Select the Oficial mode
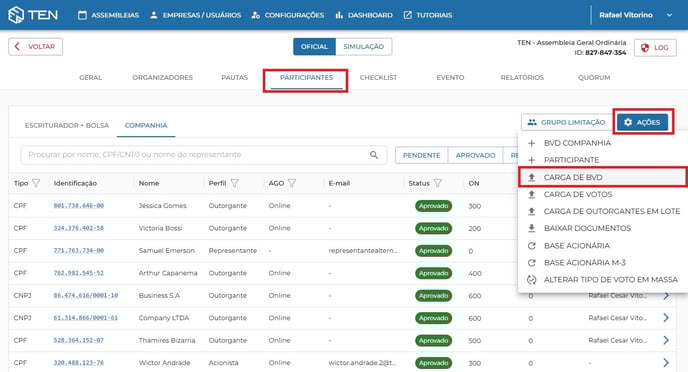688x372 pixels. (x=314, y=46)
